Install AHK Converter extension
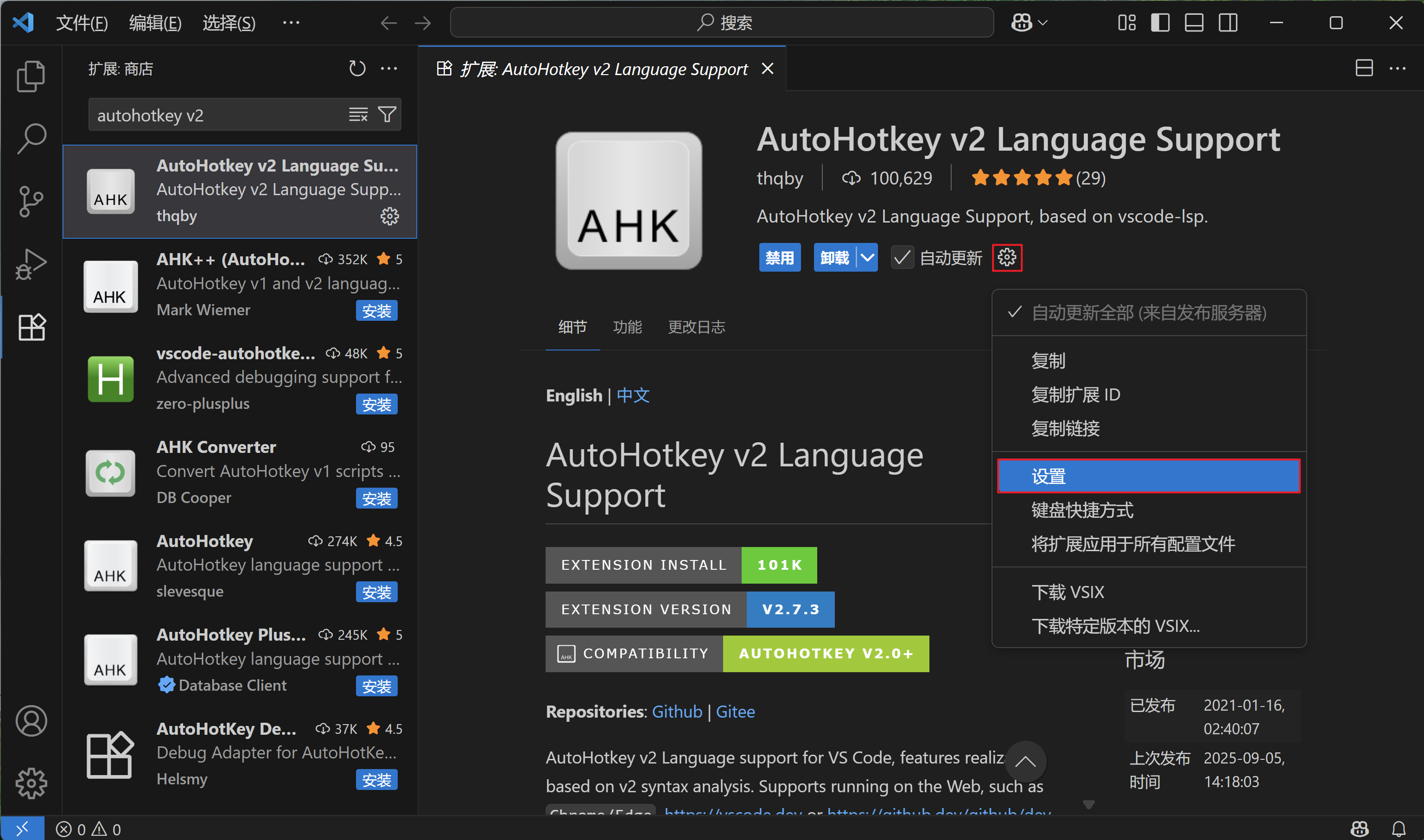Viewport: 1424px width, 840px height. click(x=376, y=499)
